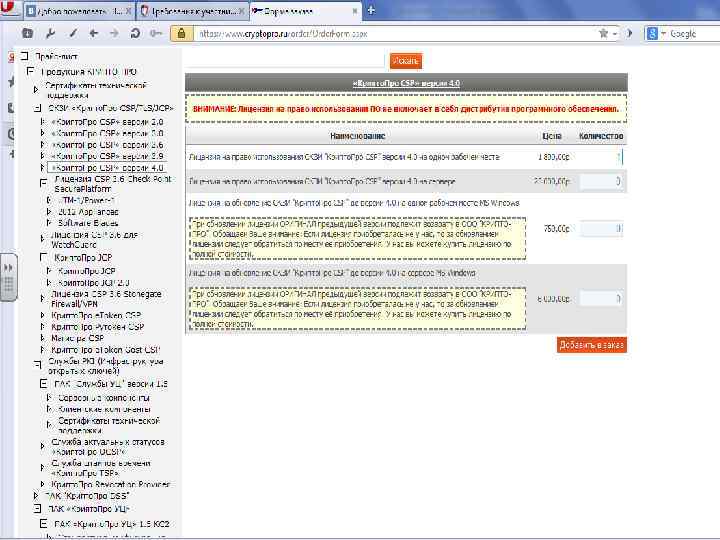Open the «КриптоПро CSP» версии 4.0 header link
Screen dimensions: 720x540
point(406,83)
